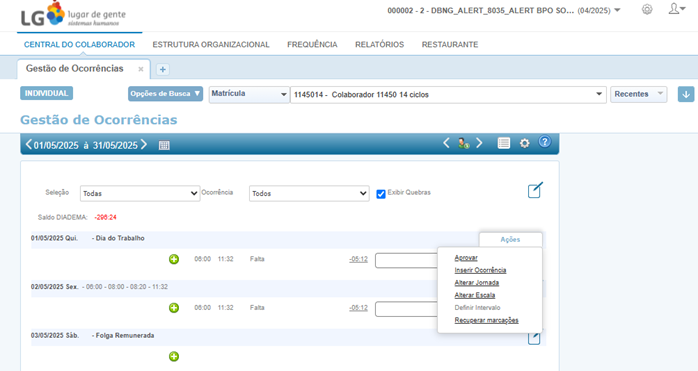698x371 pixels.
Task: Click the blue download arrow button
Action: pos(686,94)
